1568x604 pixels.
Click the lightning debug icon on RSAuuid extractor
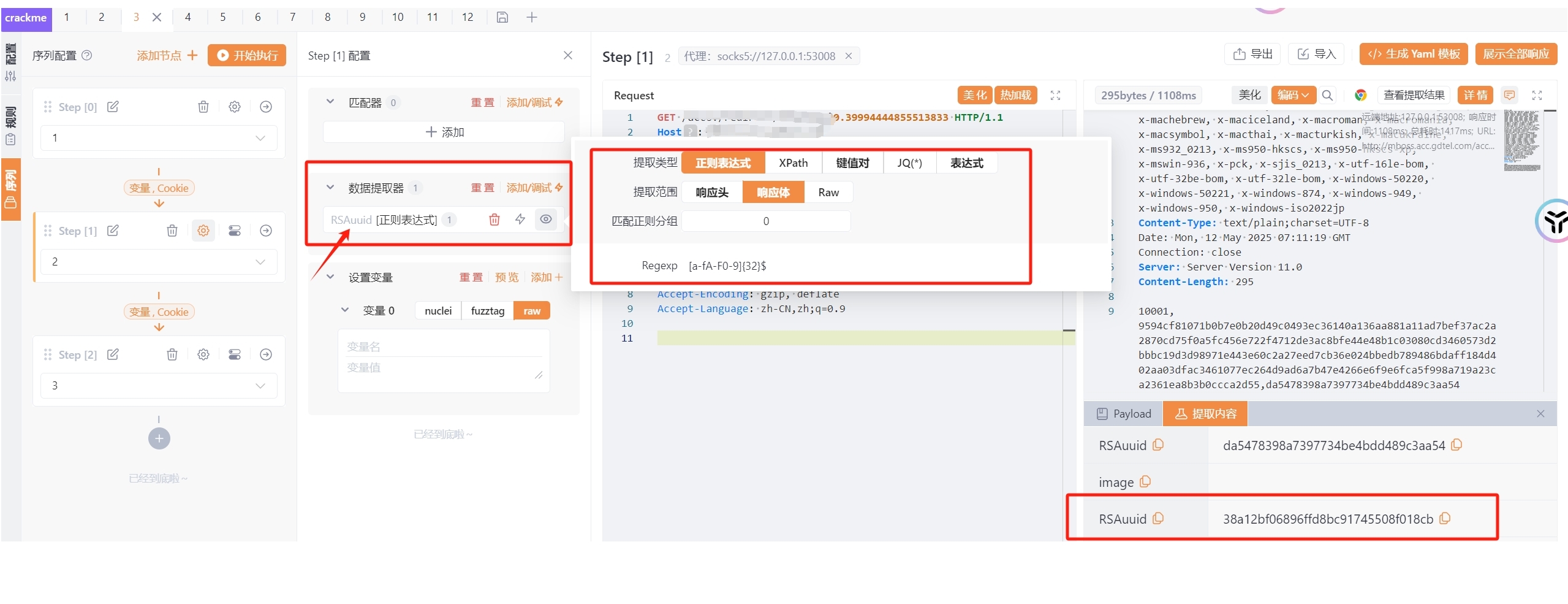(x=520, y=220)
